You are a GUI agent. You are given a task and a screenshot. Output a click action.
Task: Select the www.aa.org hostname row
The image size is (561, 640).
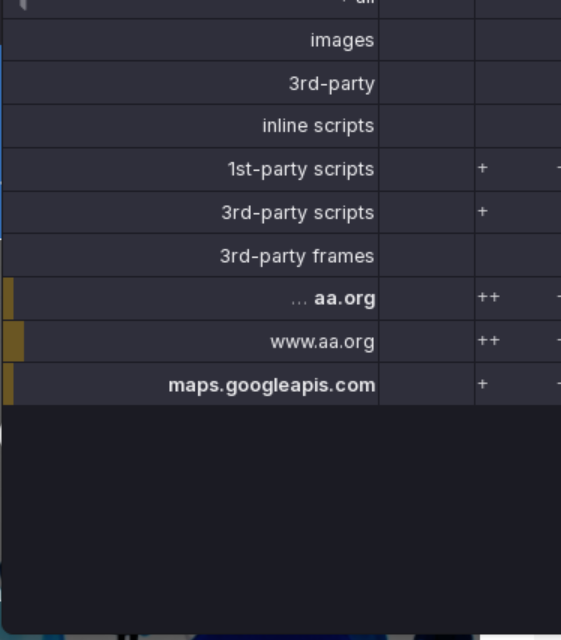(191, 341)
